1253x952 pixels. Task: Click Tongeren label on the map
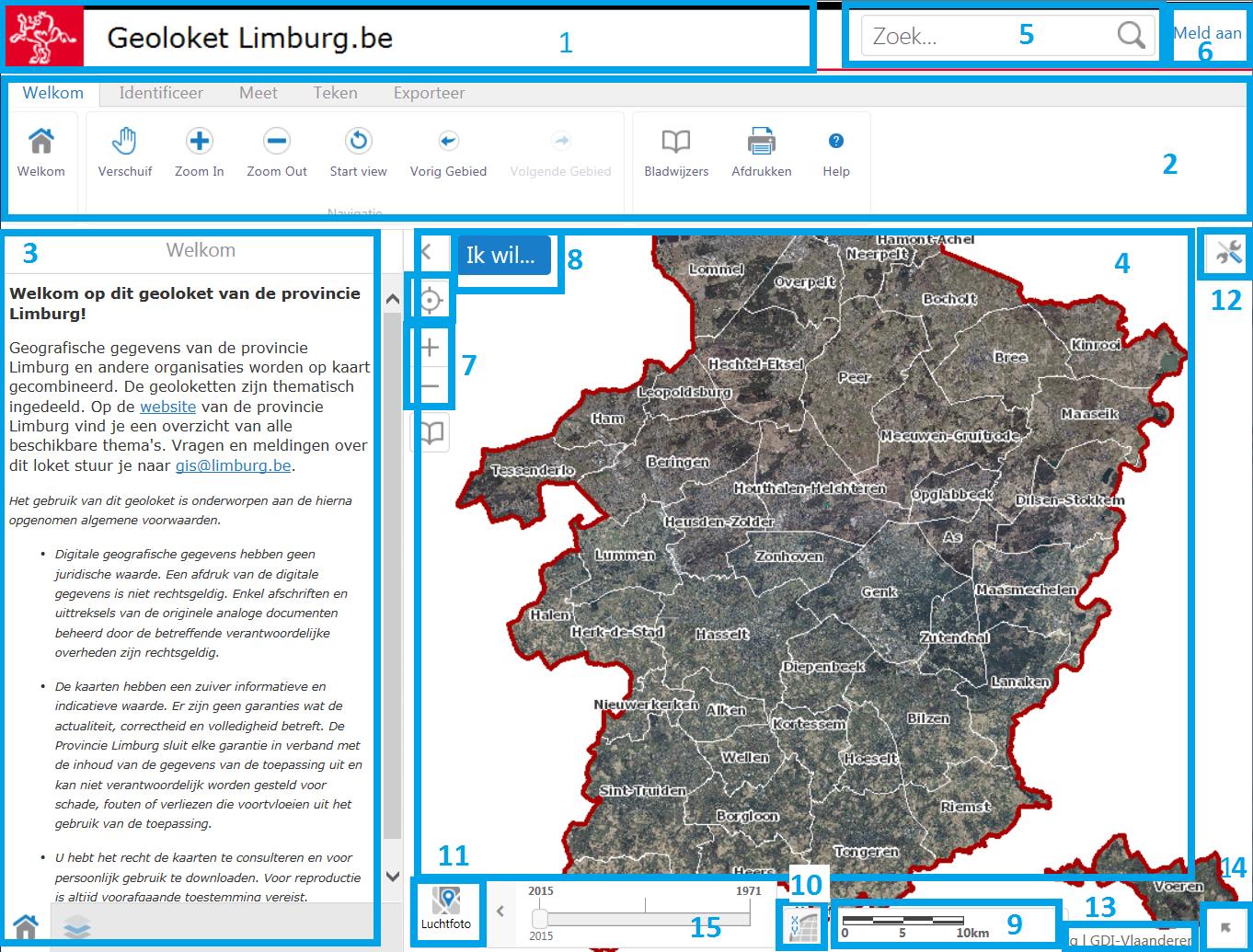click(866, 852)
